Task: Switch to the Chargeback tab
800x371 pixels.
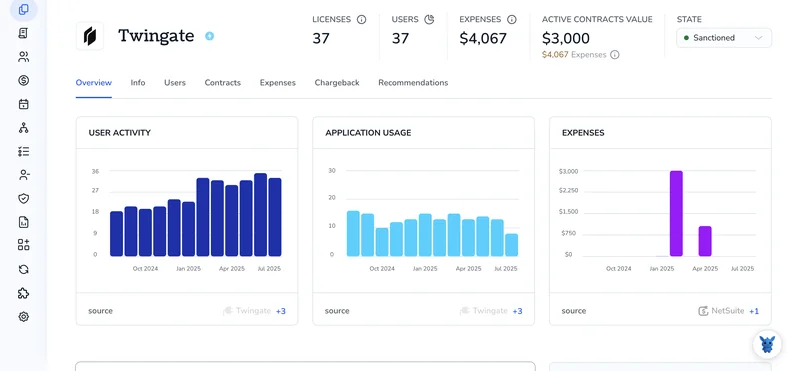Action: (x=337, y=83)
